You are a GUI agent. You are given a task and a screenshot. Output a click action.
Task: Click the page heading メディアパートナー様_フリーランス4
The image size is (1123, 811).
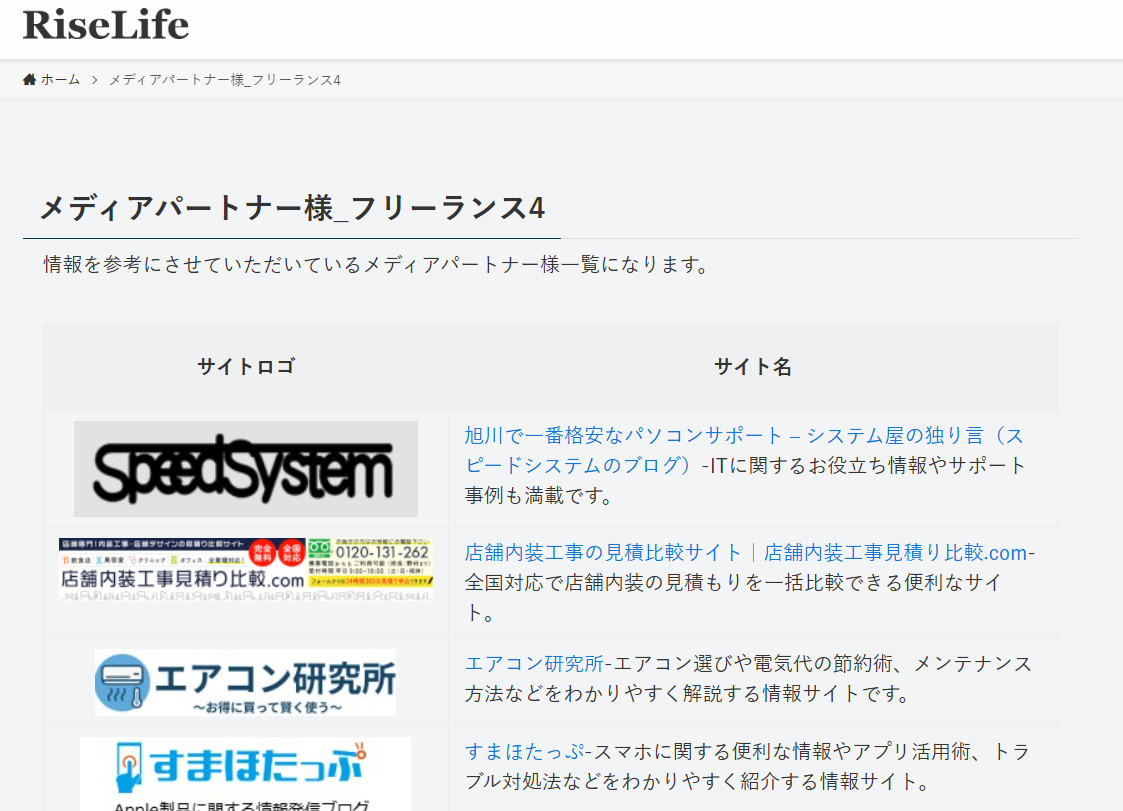(292, 208)
